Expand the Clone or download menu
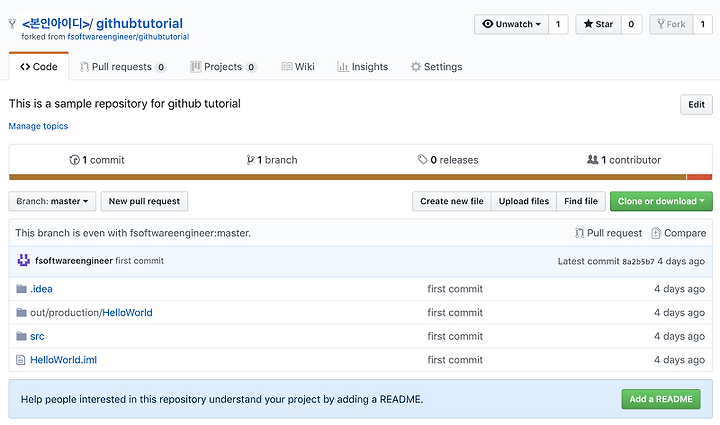 point(661,201)
